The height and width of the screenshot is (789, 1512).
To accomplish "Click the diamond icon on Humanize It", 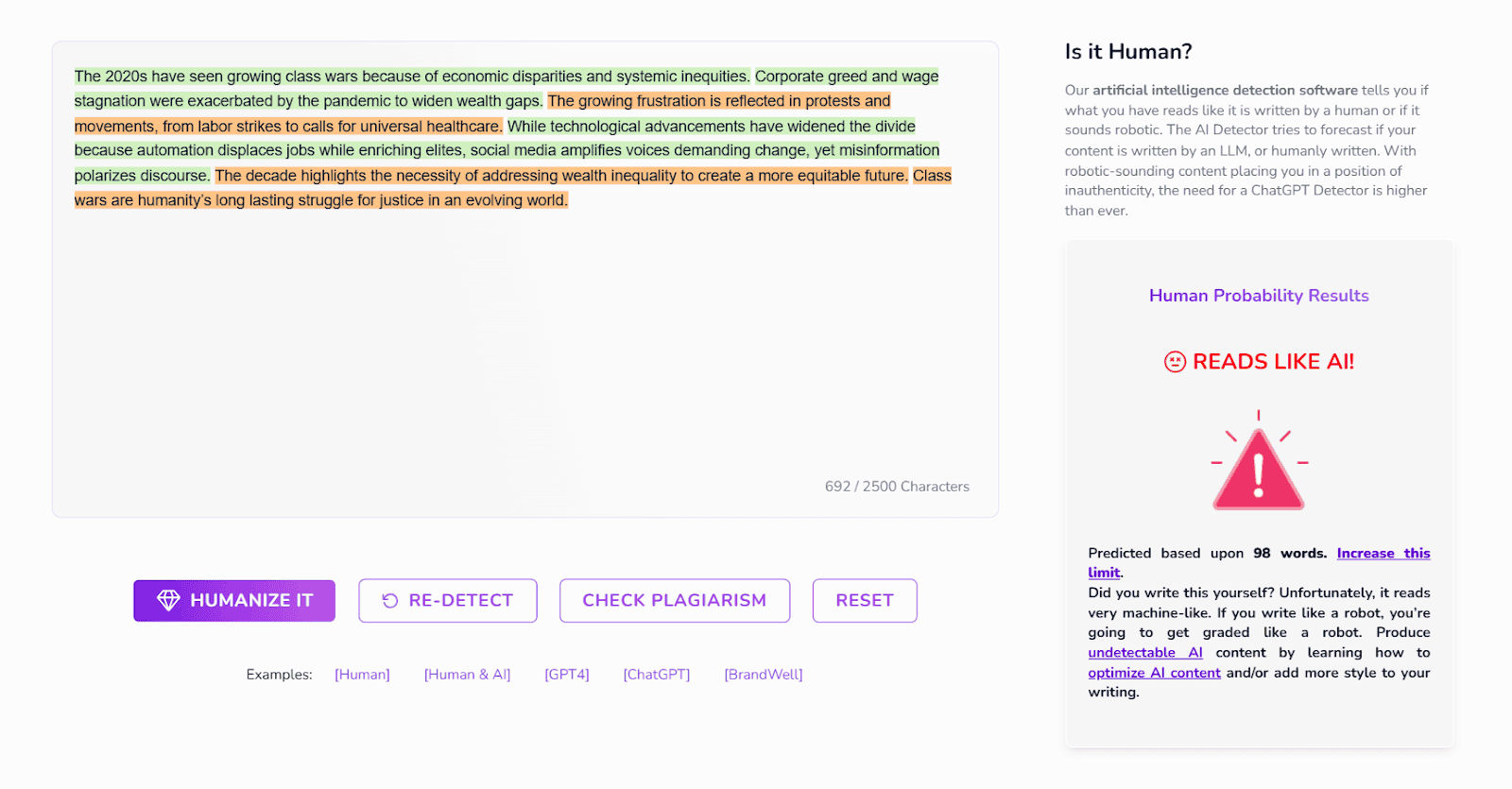I will click(168, 601).
